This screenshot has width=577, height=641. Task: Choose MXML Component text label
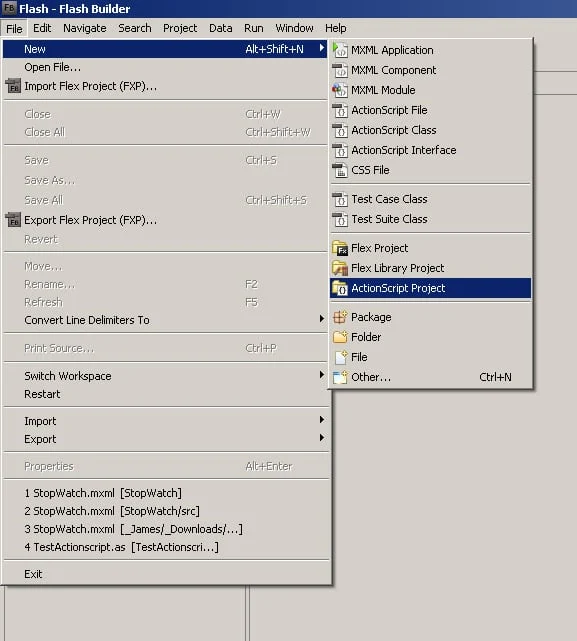click(x=393, y=70)
